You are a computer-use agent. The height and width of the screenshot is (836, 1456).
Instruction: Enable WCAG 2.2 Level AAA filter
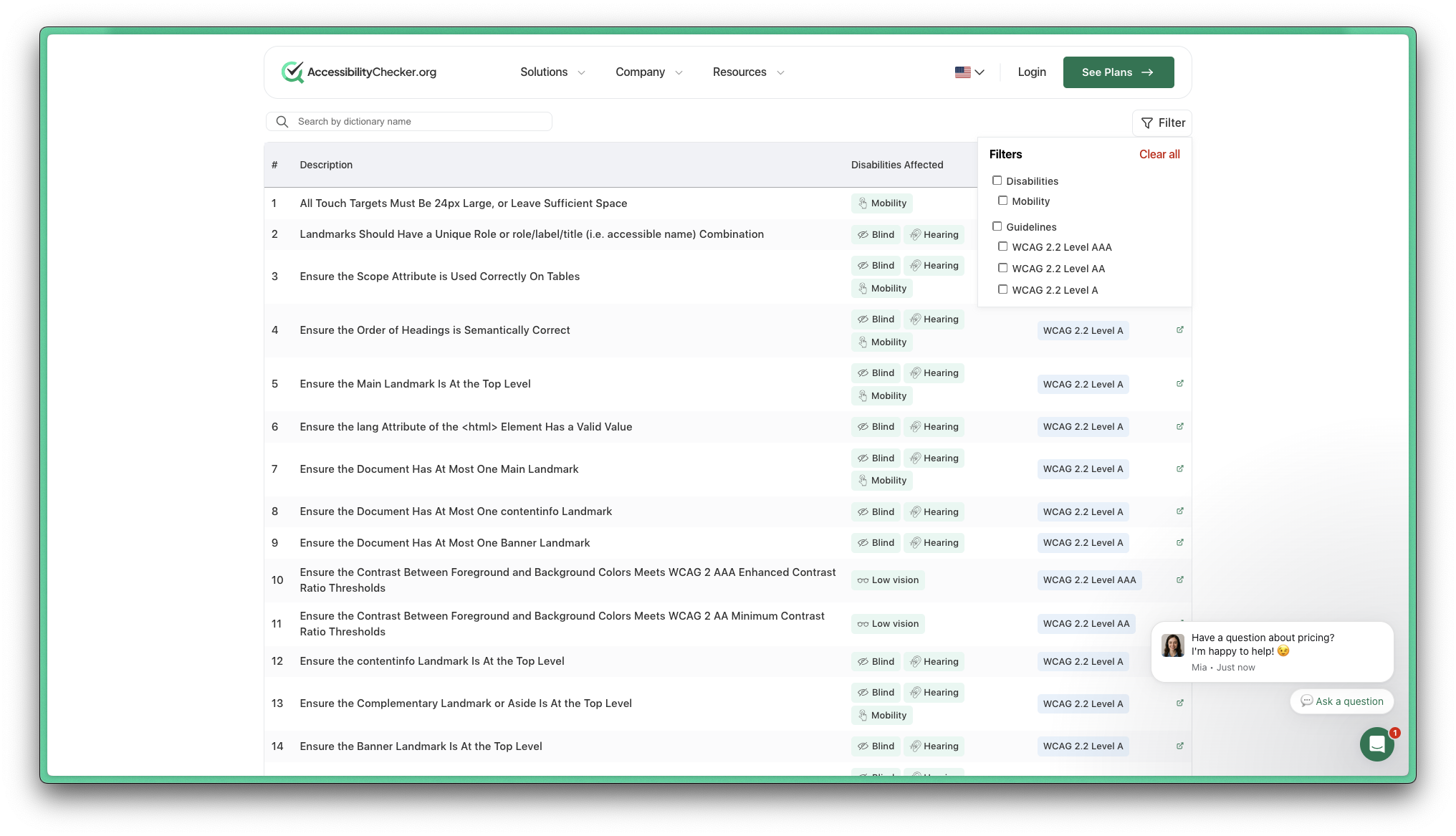[1002, 246]
